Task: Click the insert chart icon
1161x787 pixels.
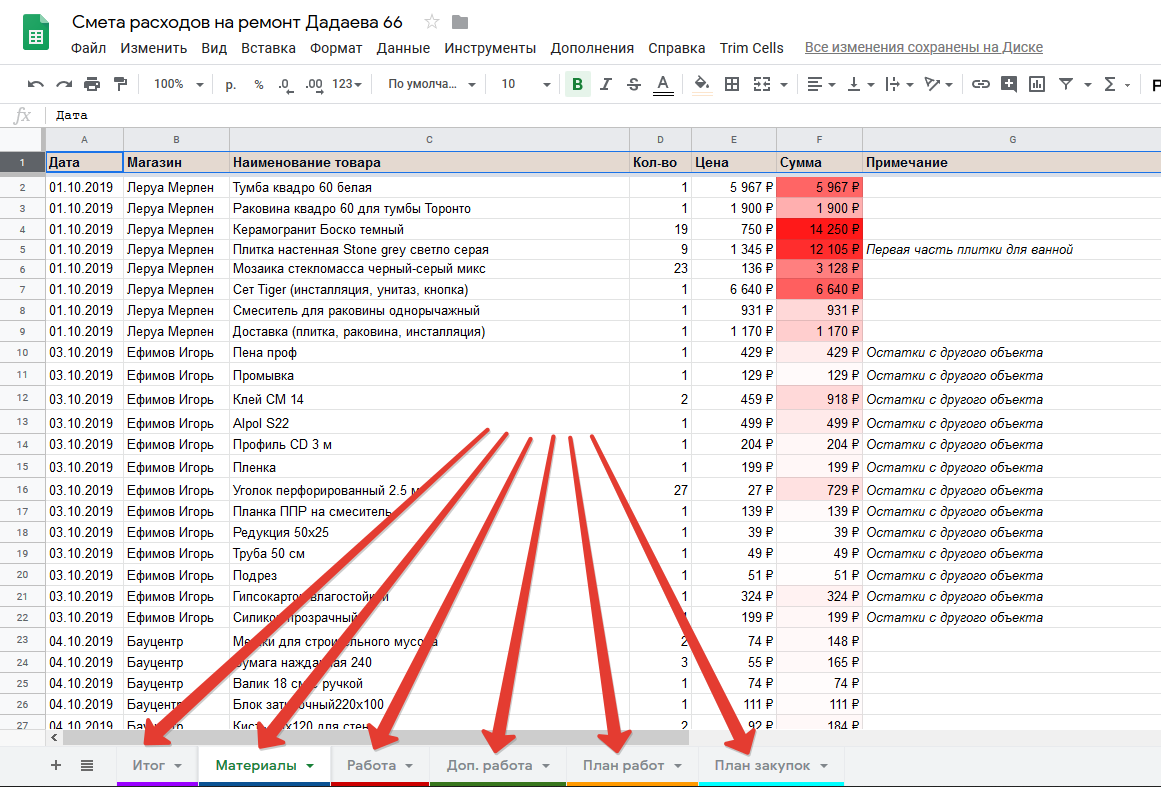Action: (1037, 84)
